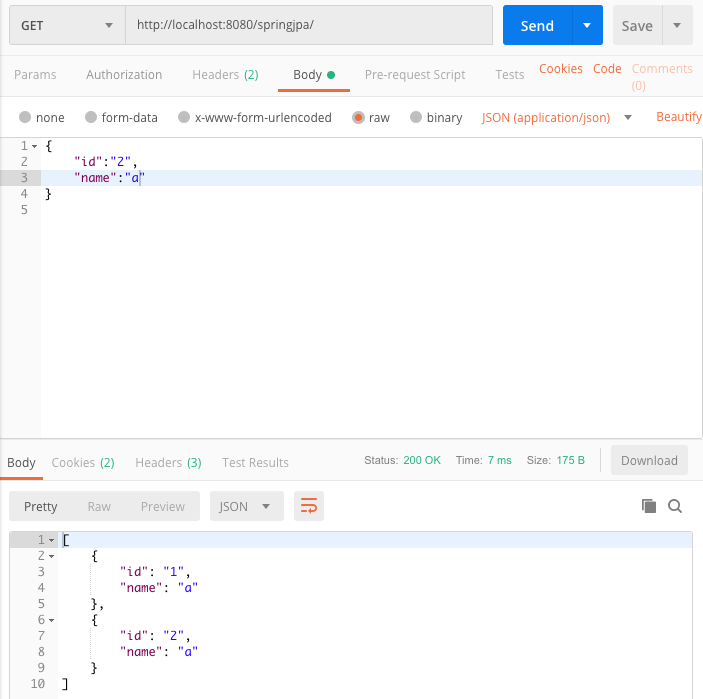This screenshot has width=703, height=699.
Task: Open the Code link
Action: point(607,69)
